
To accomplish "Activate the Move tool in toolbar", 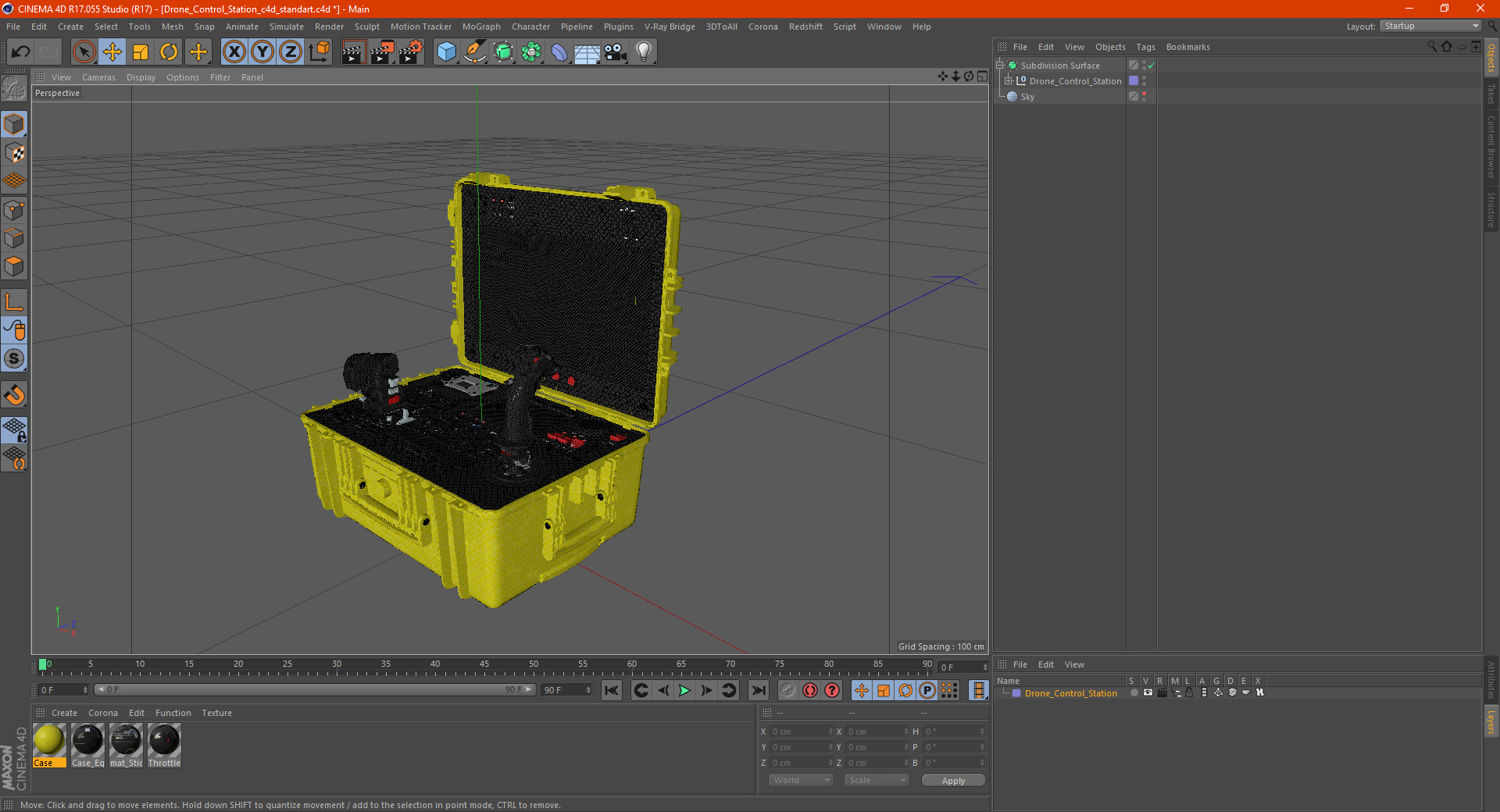I will [112, 52].
